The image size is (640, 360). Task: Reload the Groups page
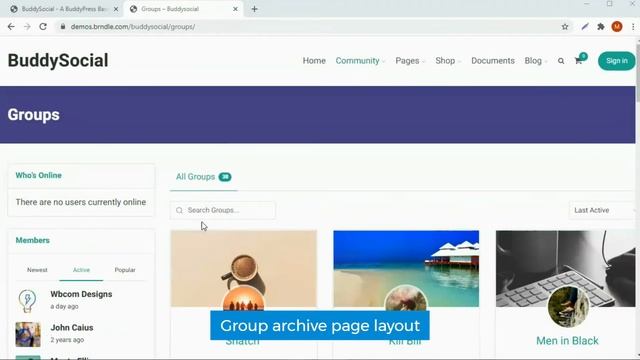point(43,27)
